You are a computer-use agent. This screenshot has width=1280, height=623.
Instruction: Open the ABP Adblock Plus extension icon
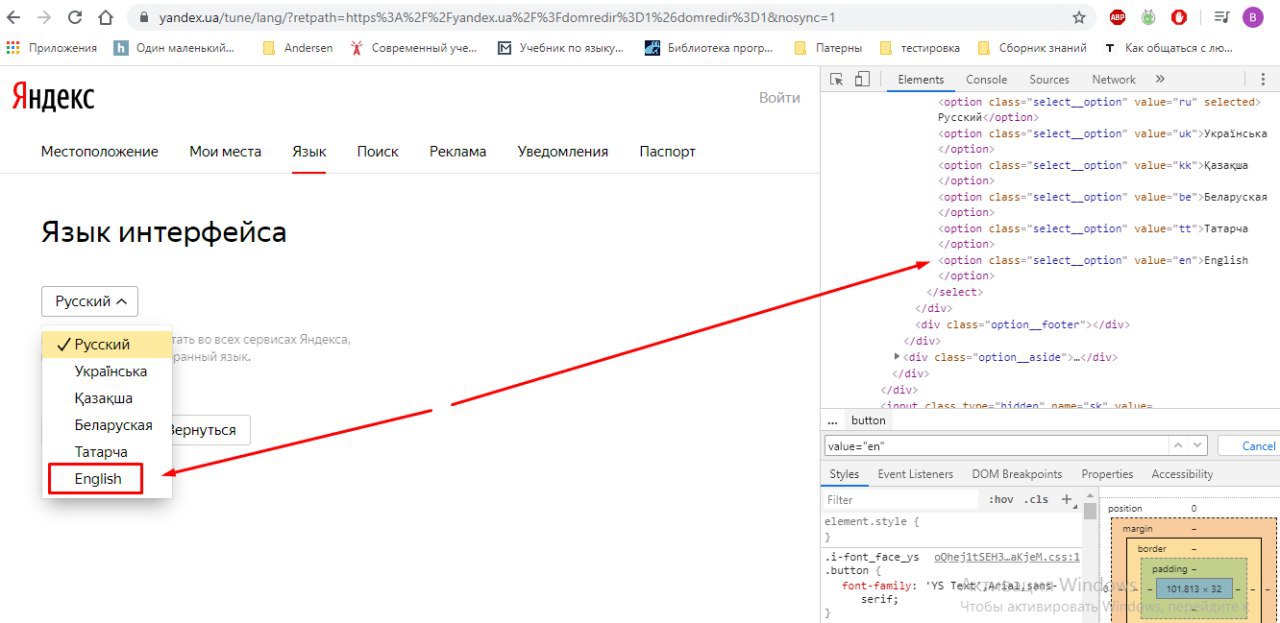1117,17
